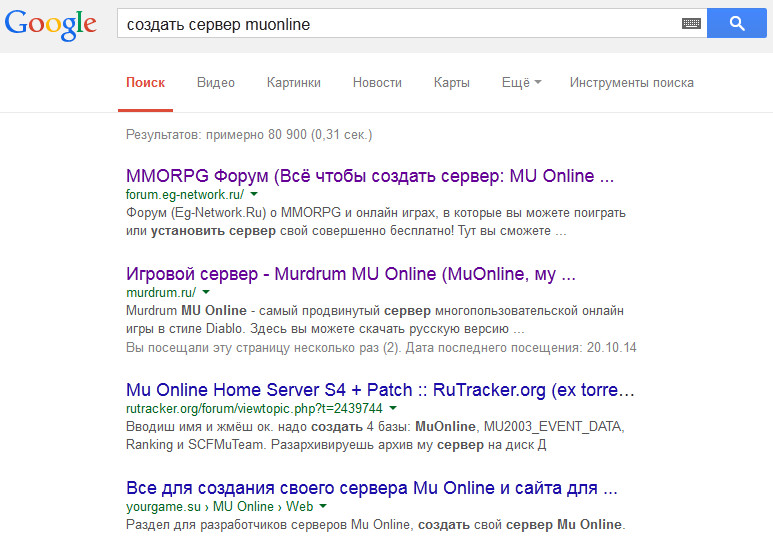Switch to the Картинки tab
Viewport: 773px width, 540px height.
(x=294, y=82)
